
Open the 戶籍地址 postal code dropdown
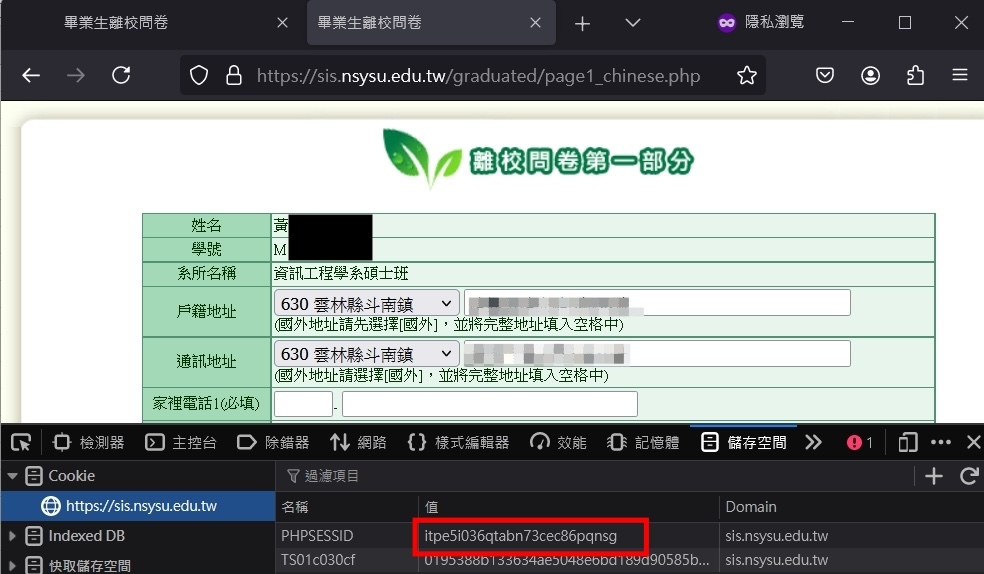(x=366, y=304)
